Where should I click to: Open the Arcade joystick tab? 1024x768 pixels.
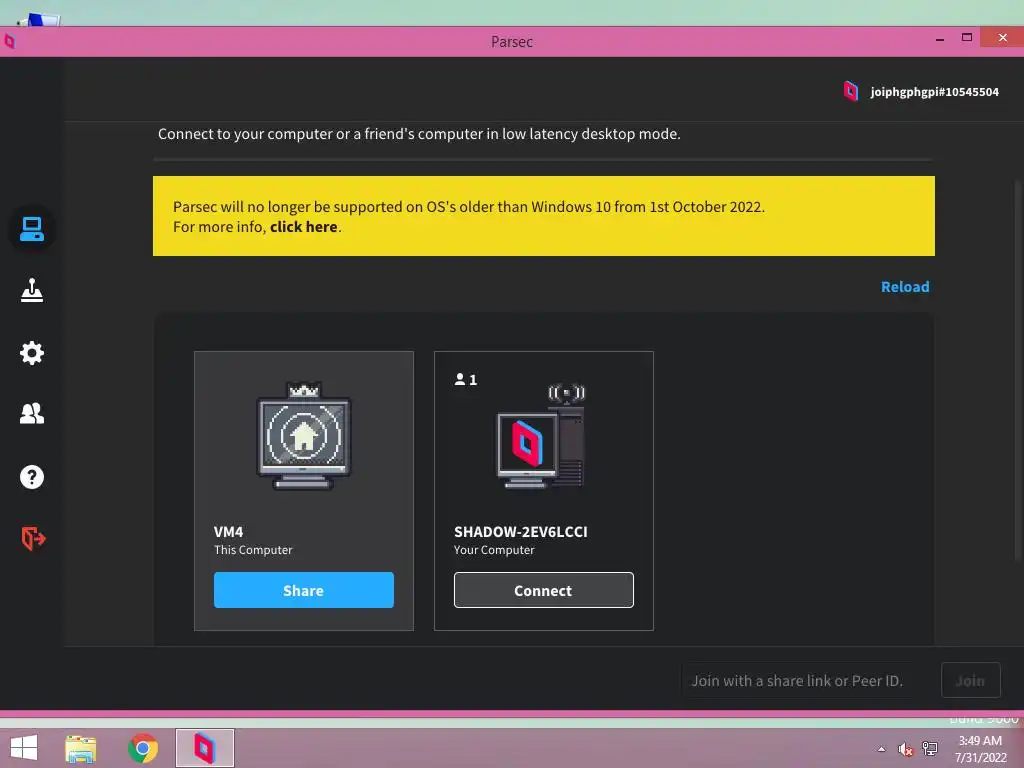click(31, 291)
